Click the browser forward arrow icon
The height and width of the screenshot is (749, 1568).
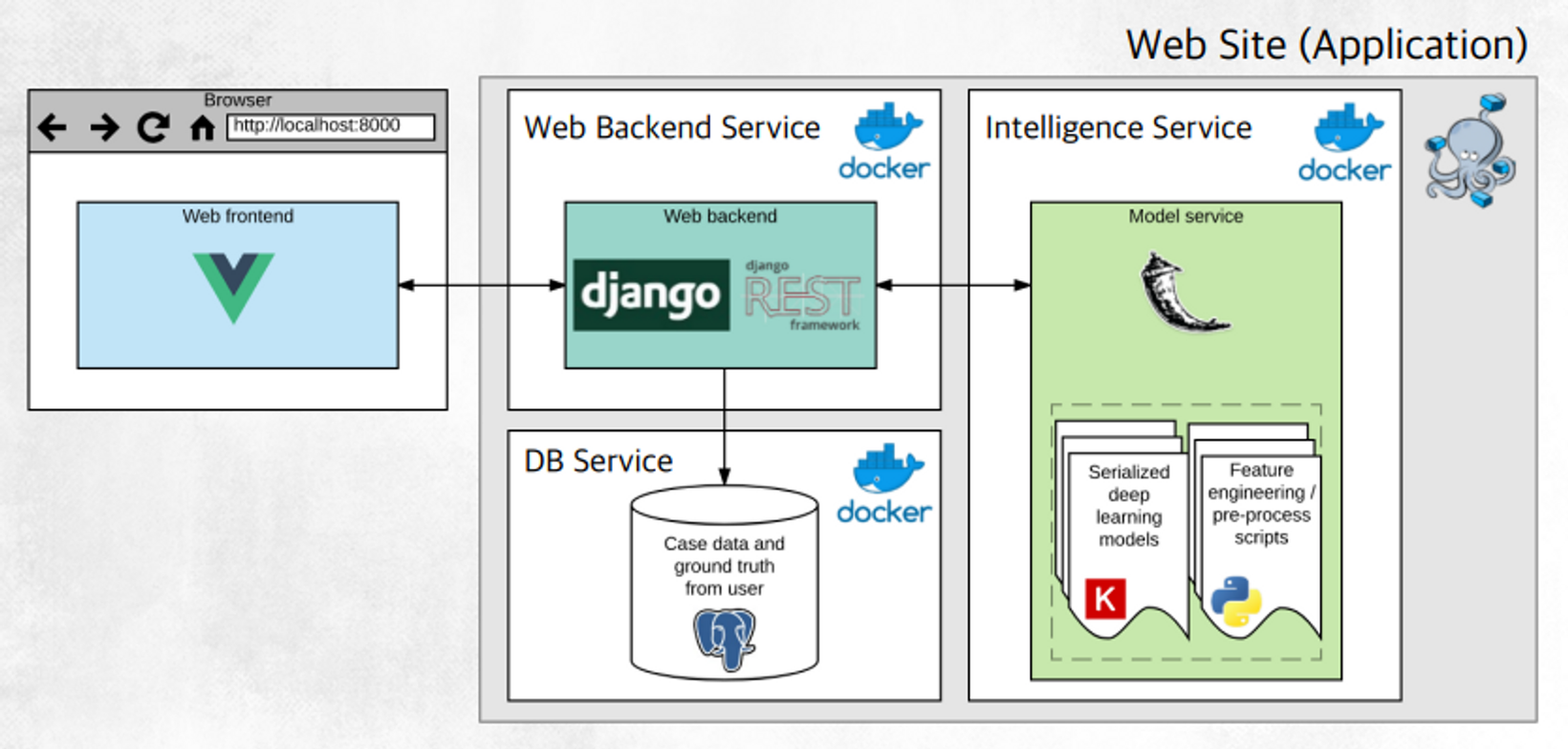103,127
